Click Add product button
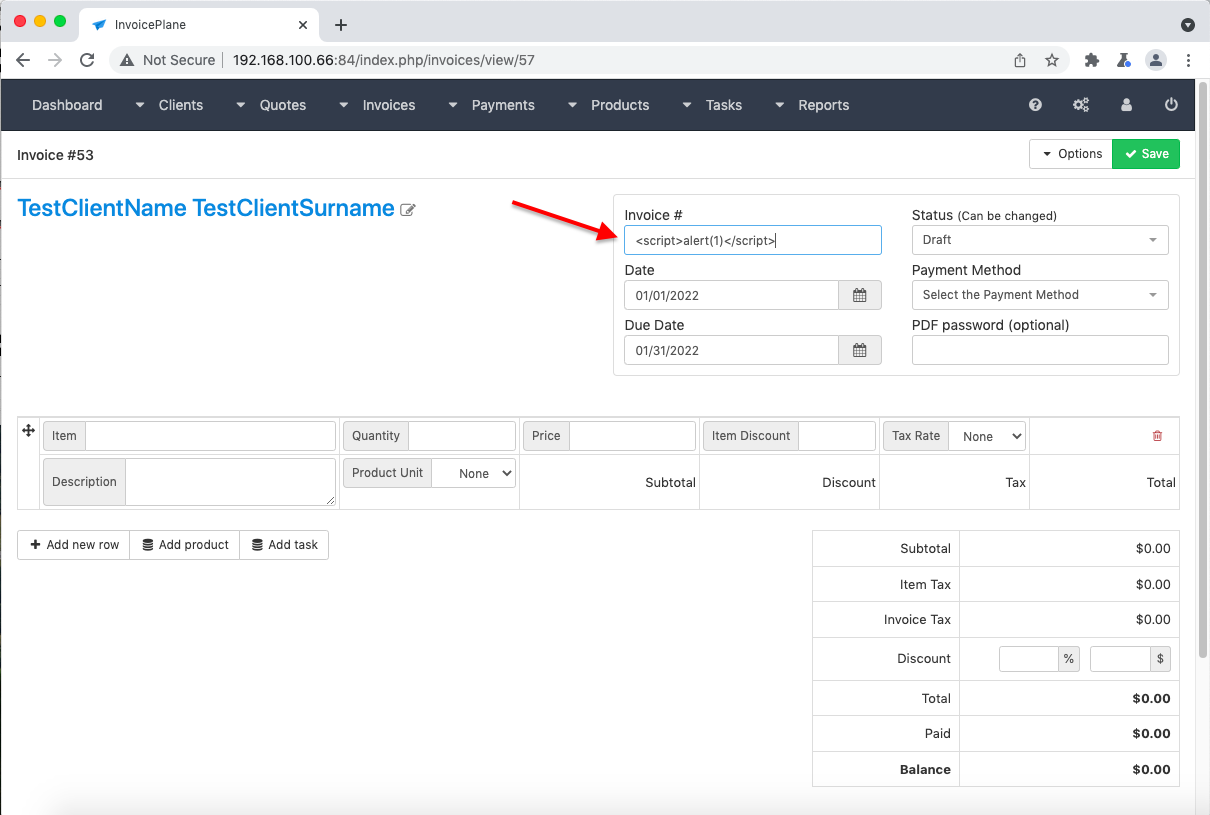 point(185,545)
